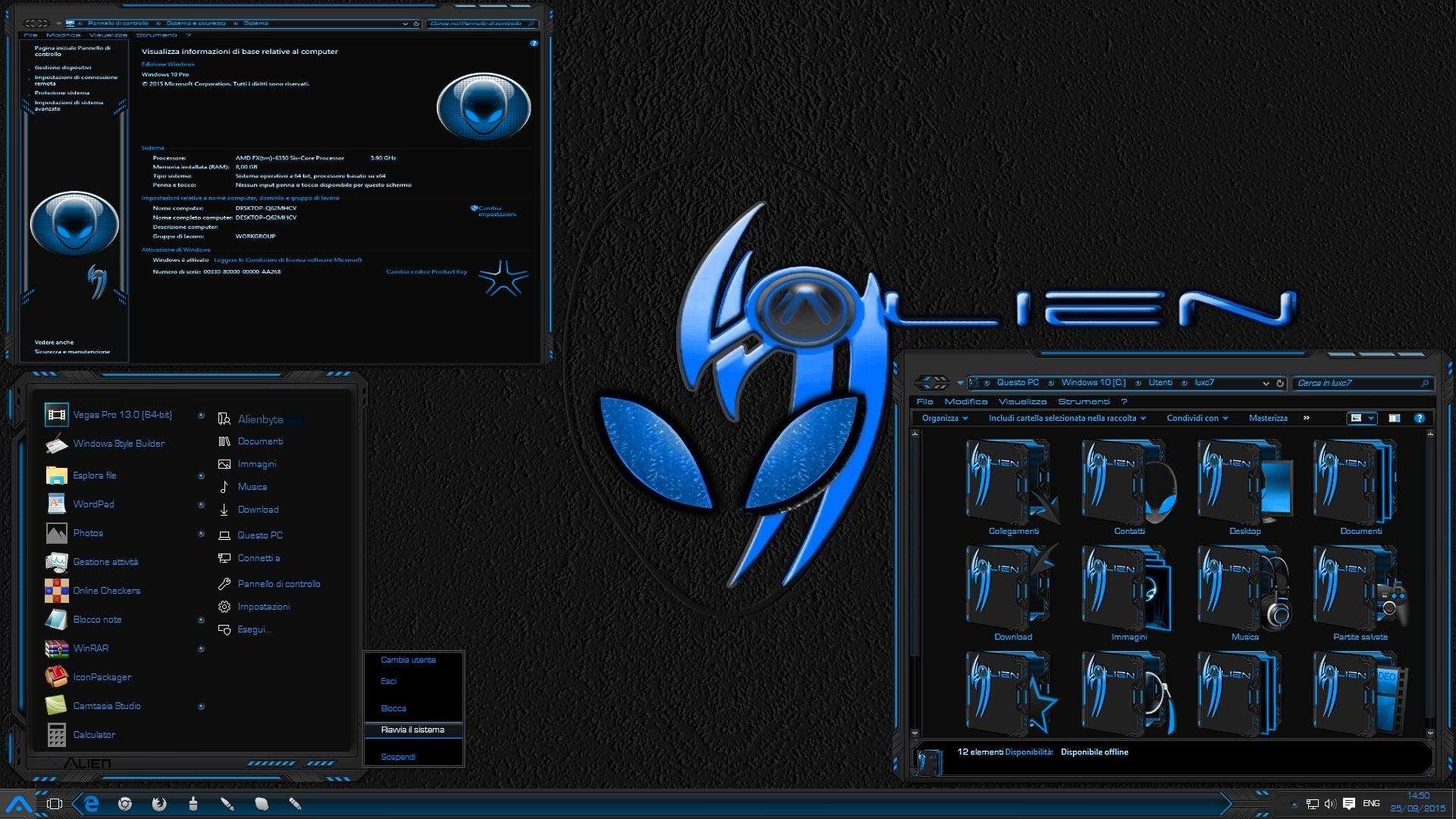Screen dimensions: 1456x819
Task: Click the help icon in Explorer toolbar
Action: 1420,418
